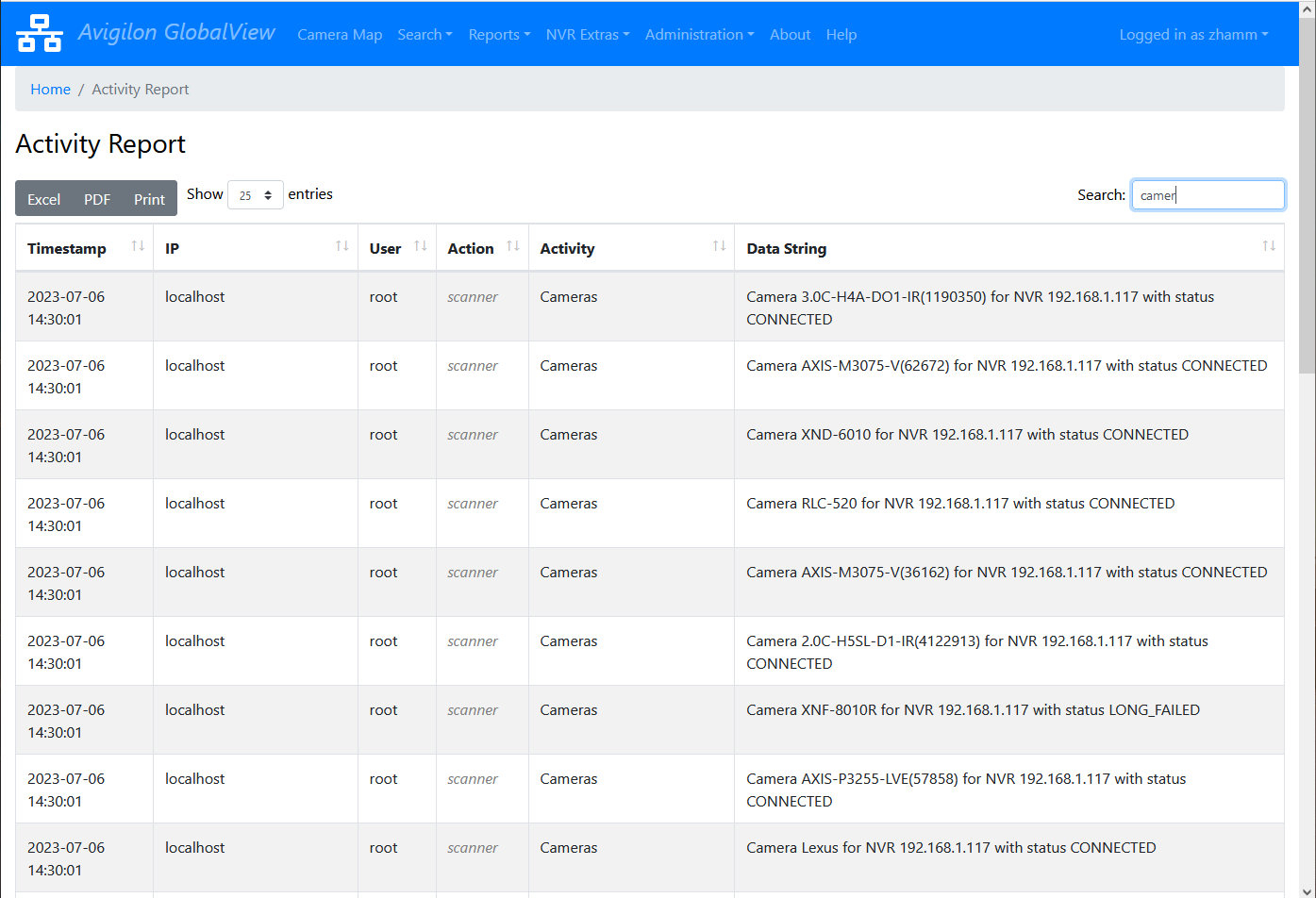Go to Camera Map page
This screenshot has width=1316, height=898.
340,34
